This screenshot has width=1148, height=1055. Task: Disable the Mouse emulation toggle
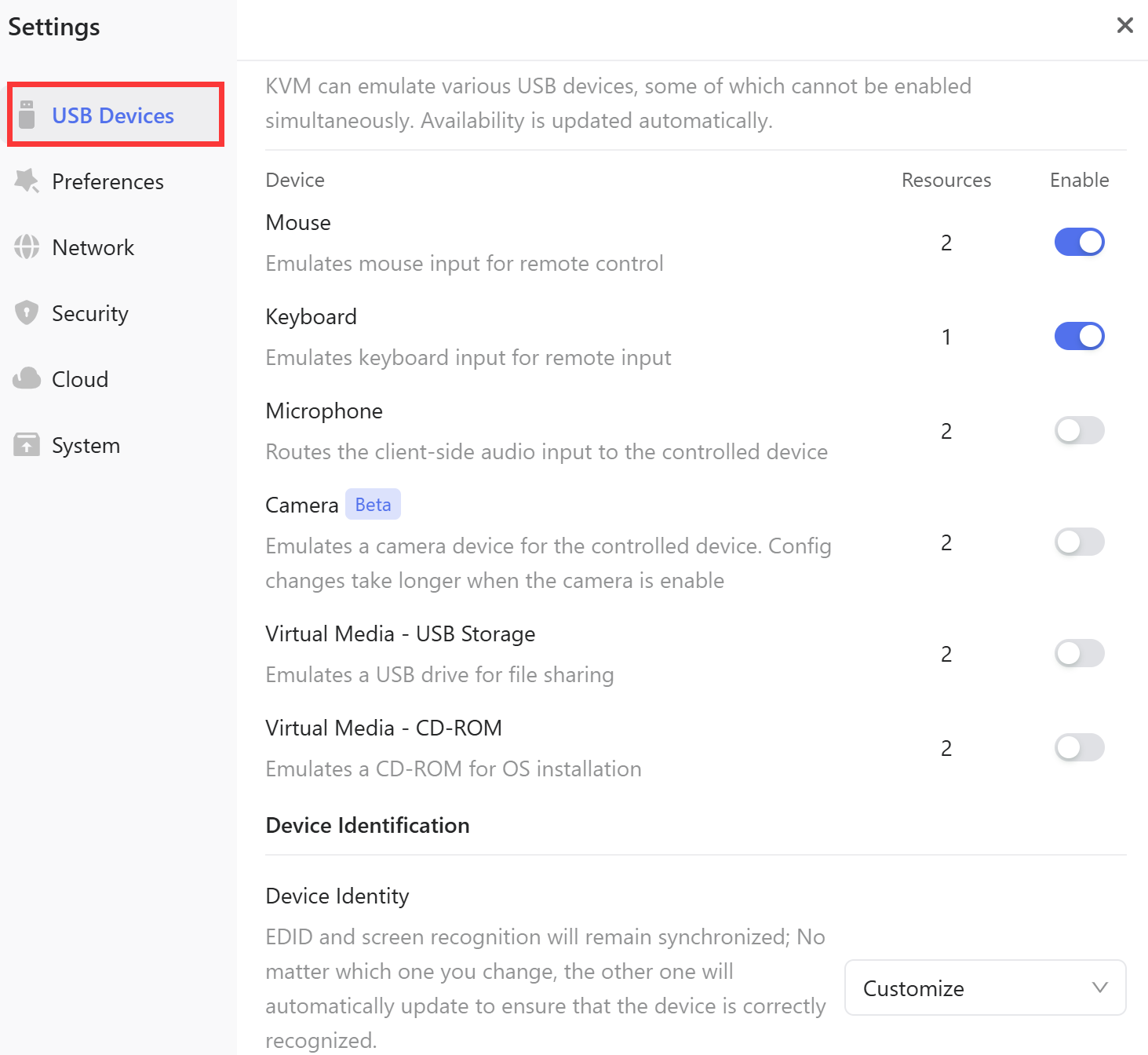1079,242
